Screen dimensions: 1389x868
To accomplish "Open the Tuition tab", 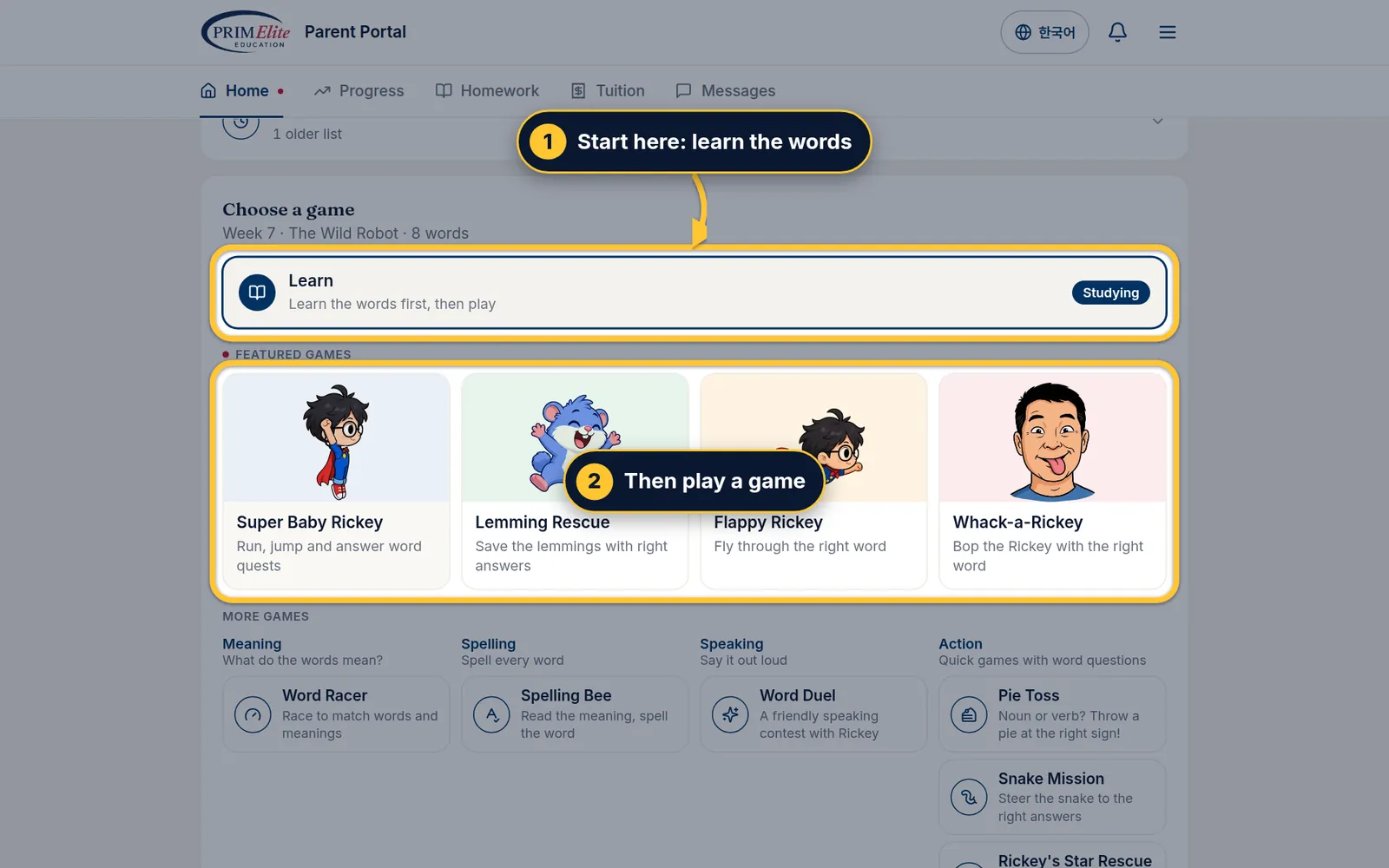I will pos(608,91).
